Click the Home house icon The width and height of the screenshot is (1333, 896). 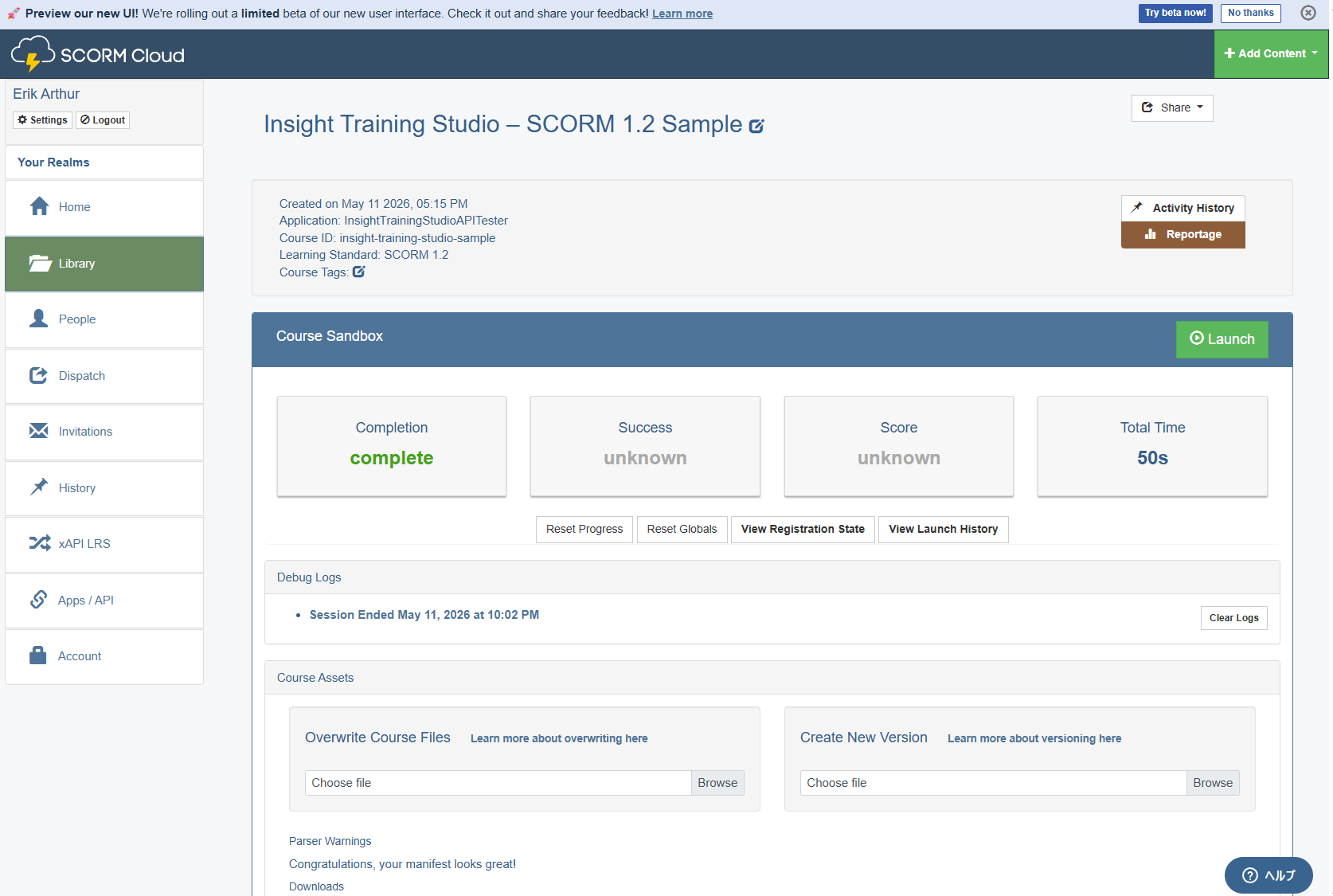point(39,206)
